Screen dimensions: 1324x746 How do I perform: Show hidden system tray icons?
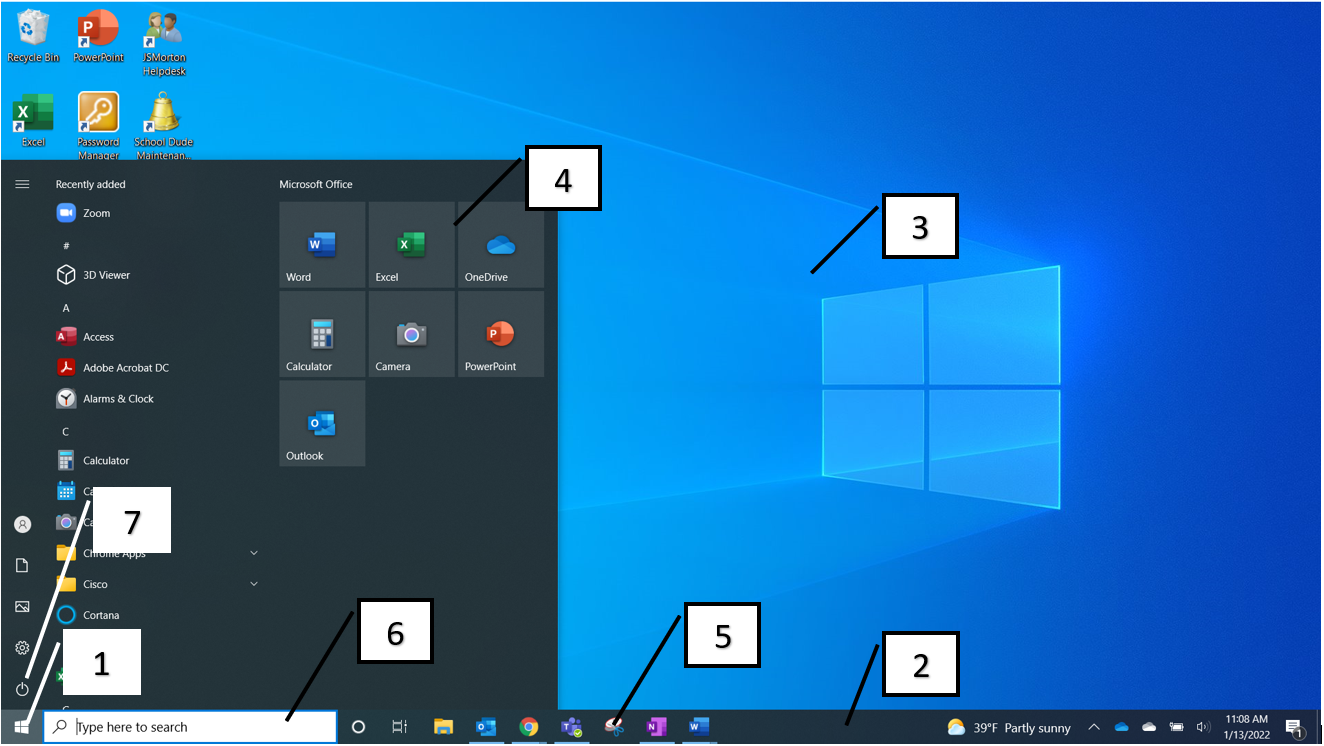coord(1093,727)
